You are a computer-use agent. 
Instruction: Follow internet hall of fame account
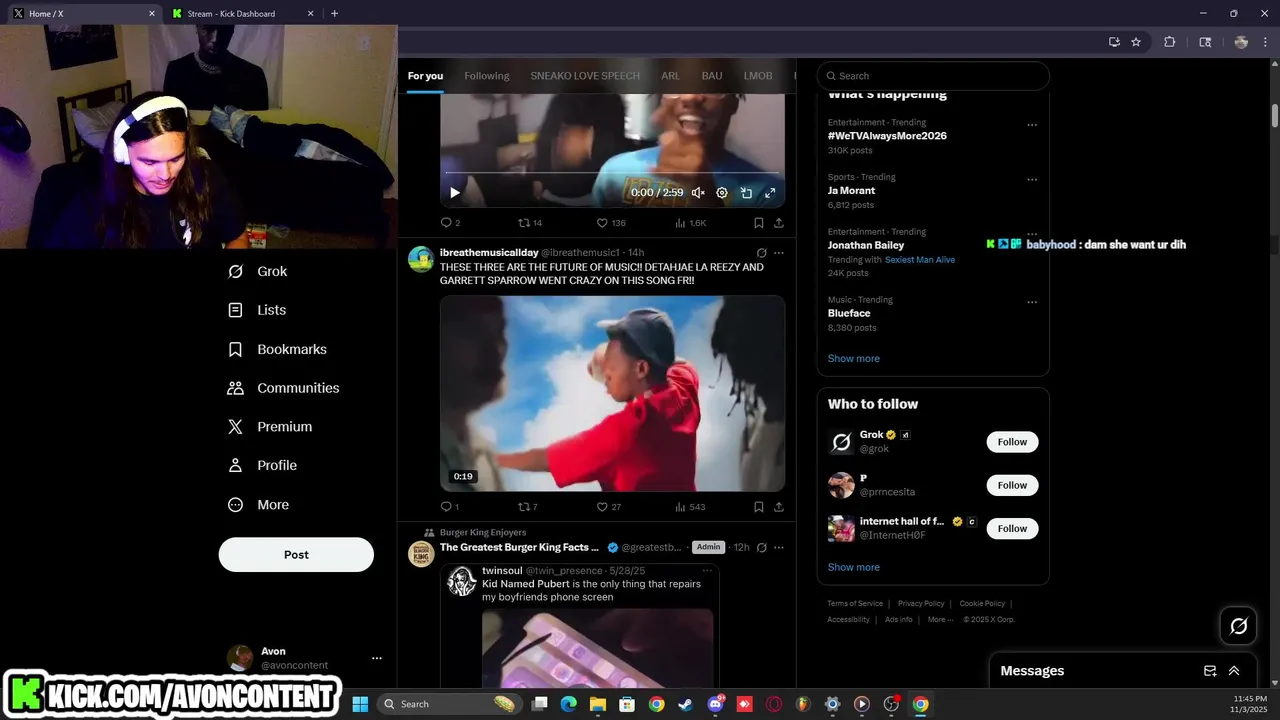pos(1012,528)
